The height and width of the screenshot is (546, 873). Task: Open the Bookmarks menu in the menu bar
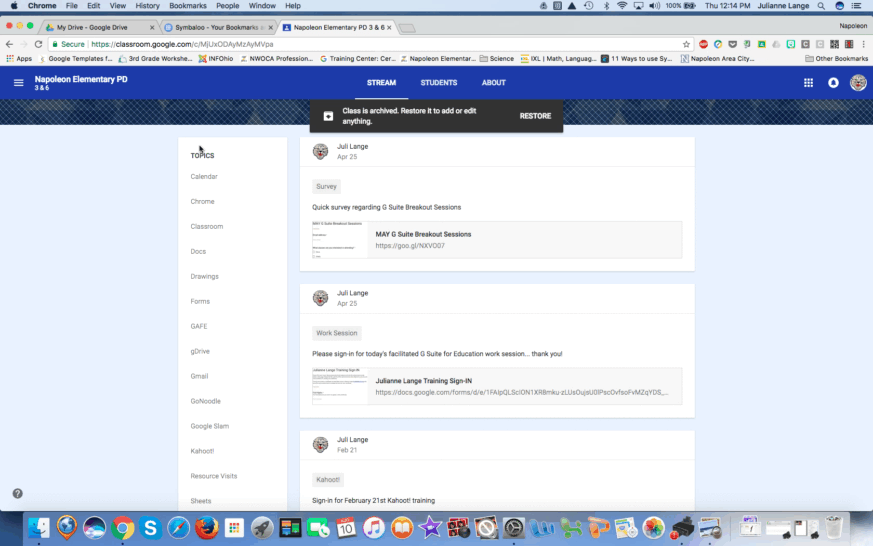click(x=188, y=6)
